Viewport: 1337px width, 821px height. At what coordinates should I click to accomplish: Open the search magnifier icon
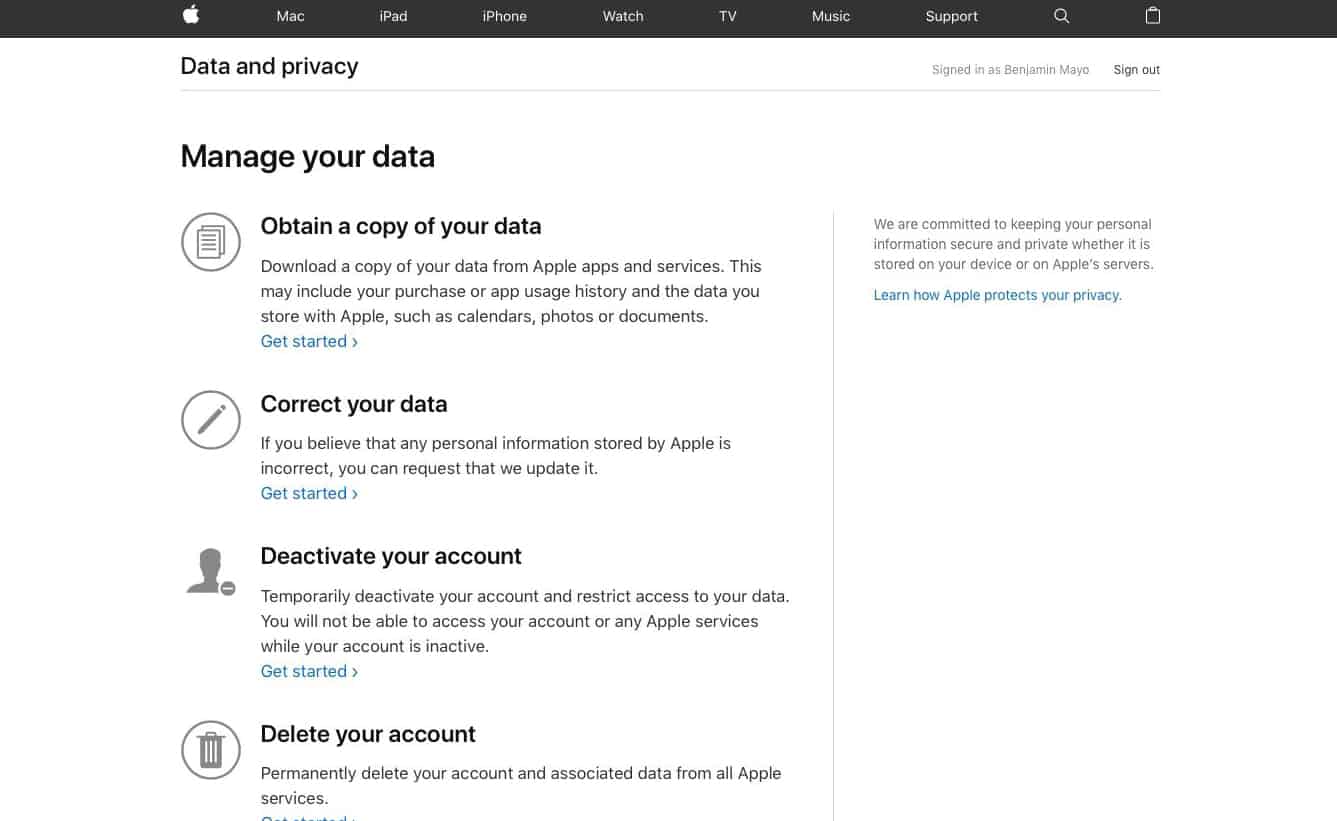(1062, 16)
